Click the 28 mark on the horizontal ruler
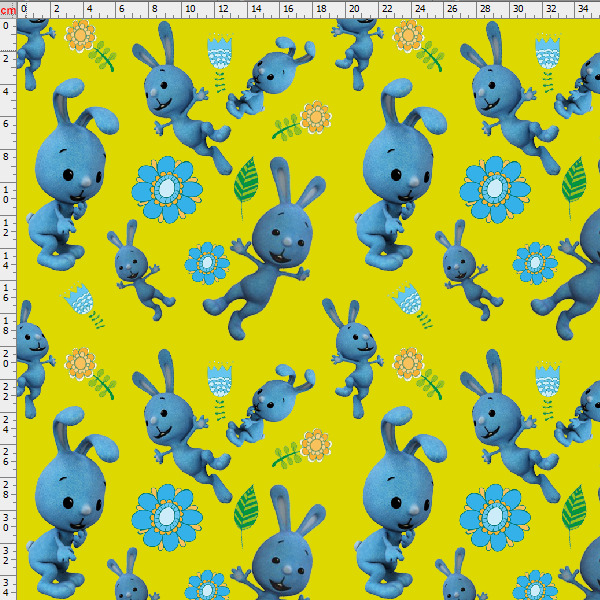Image resolution: width=600 pixels, height=600 pixels. 485,9
